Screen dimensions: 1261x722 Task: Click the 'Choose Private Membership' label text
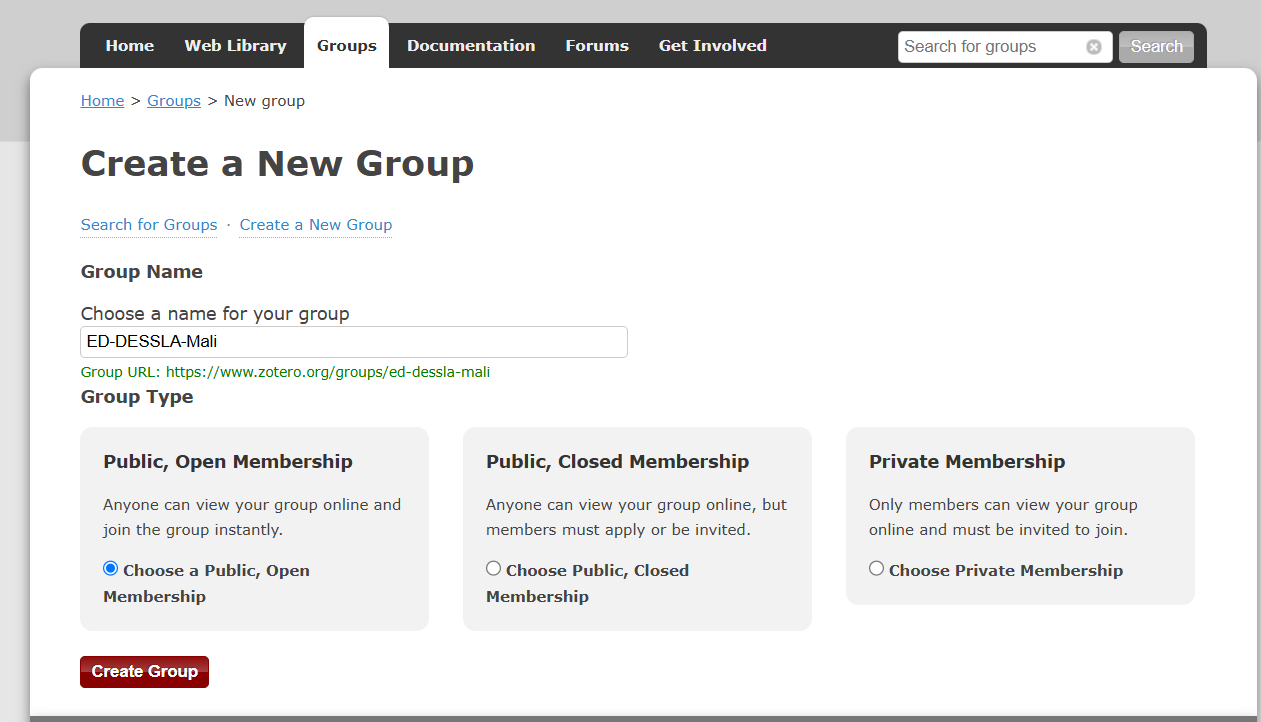1006,571
